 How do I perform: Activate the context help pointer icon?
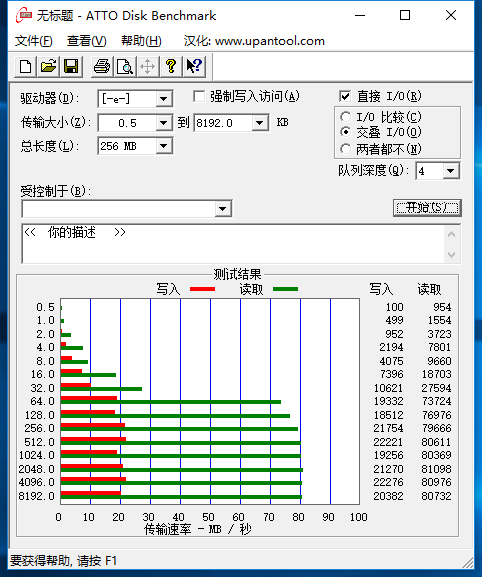pos(194,67)
